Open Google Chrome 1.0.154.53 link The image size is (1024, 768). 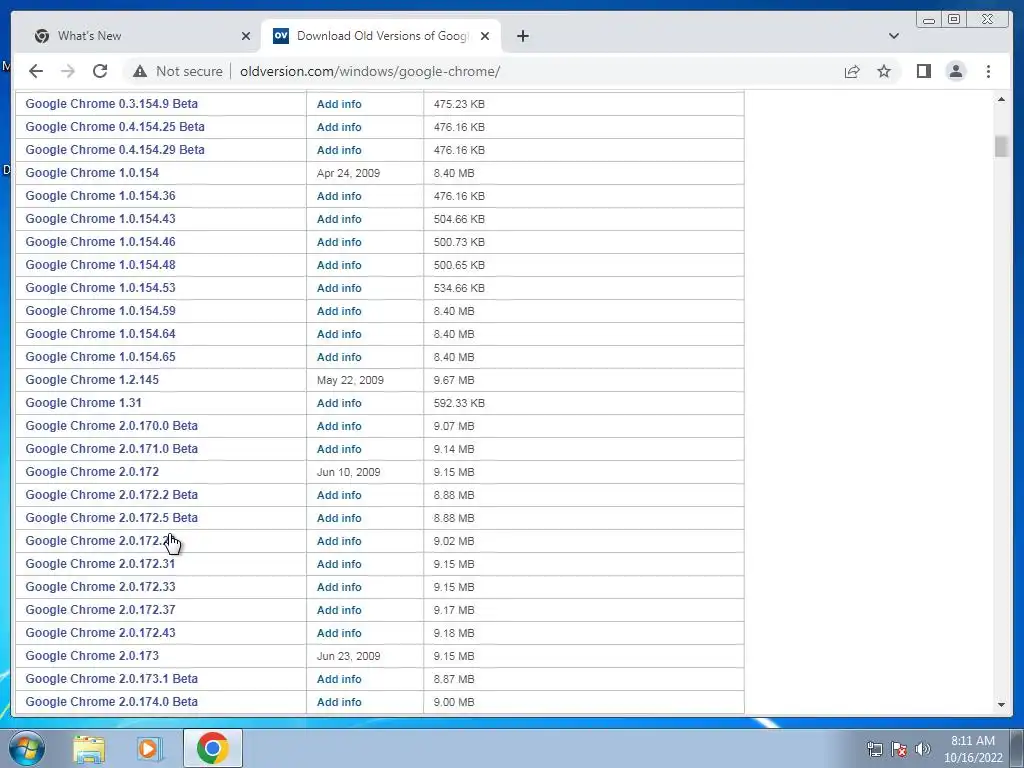(100, 287)
